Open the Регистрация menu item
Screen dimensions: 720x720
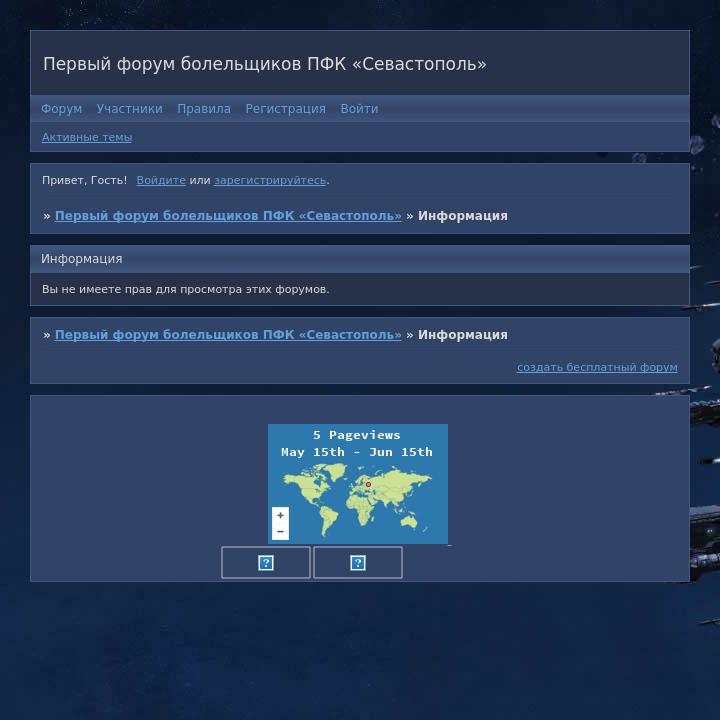click(286, 109)
